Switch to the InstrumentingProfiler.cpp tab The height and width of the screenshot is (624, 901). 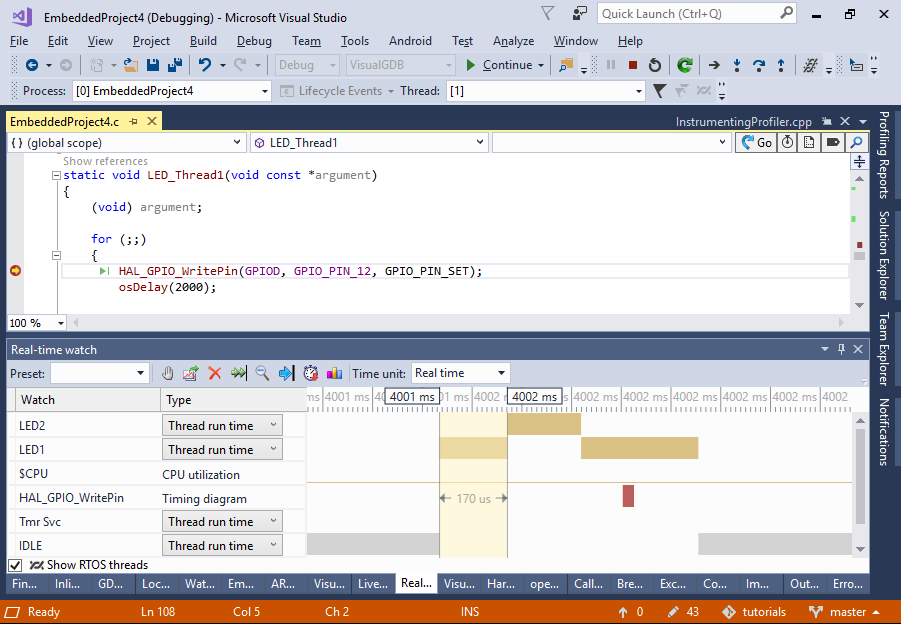pyautogui.click(x=744, y=122)
